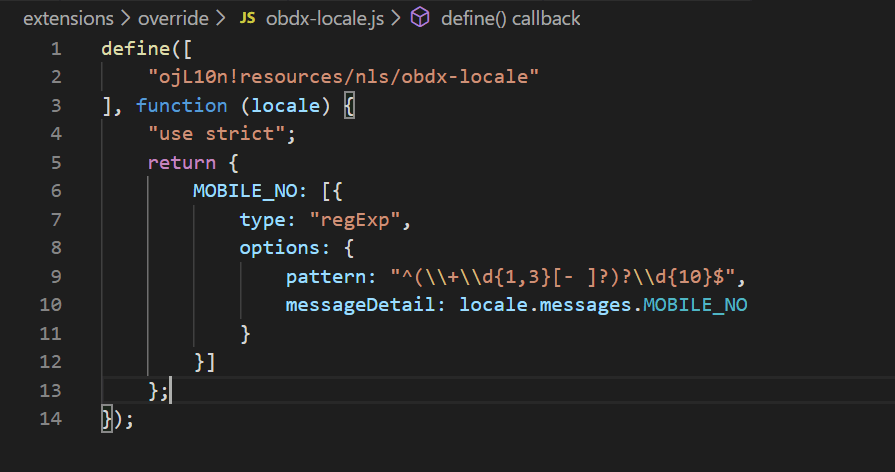Image resolution: width=895 pixels, height=472 pixels.
Task: Click line number 14 in gutter
Action: pyautogui.click(x=51, y=419)
